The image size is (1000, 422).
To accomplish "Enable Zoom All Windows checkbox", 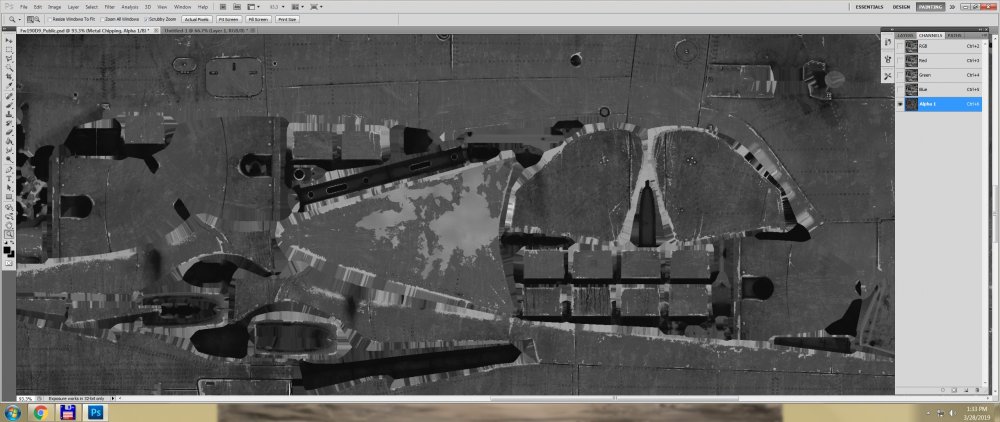I will coord(103,19).
